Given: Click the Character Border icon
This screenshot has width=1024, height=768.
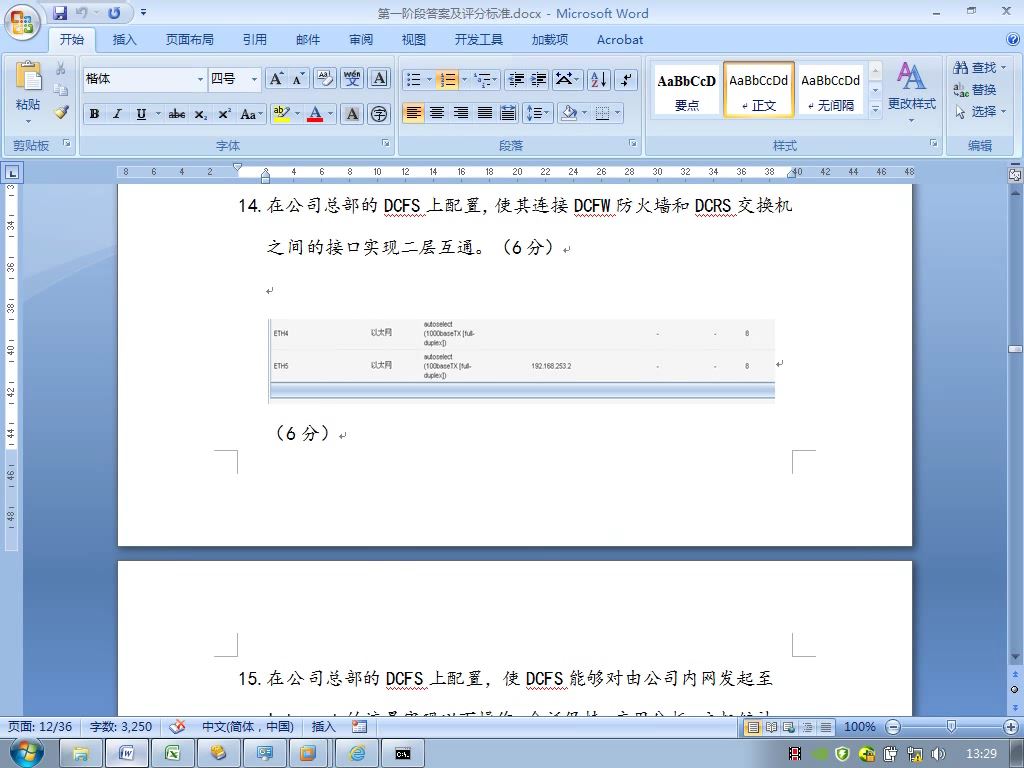Looking at the screenshot, I should pyautogui.click(x=379, y=79).
